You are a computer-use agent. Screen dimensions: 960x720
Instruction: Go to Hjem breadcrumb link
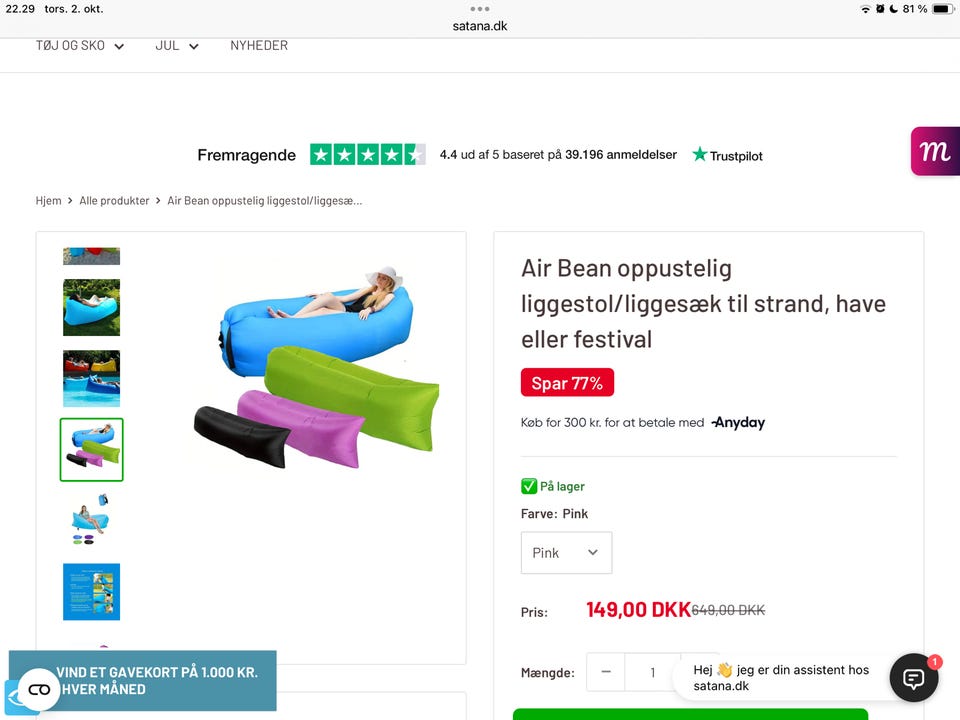(x=48, y=201)
